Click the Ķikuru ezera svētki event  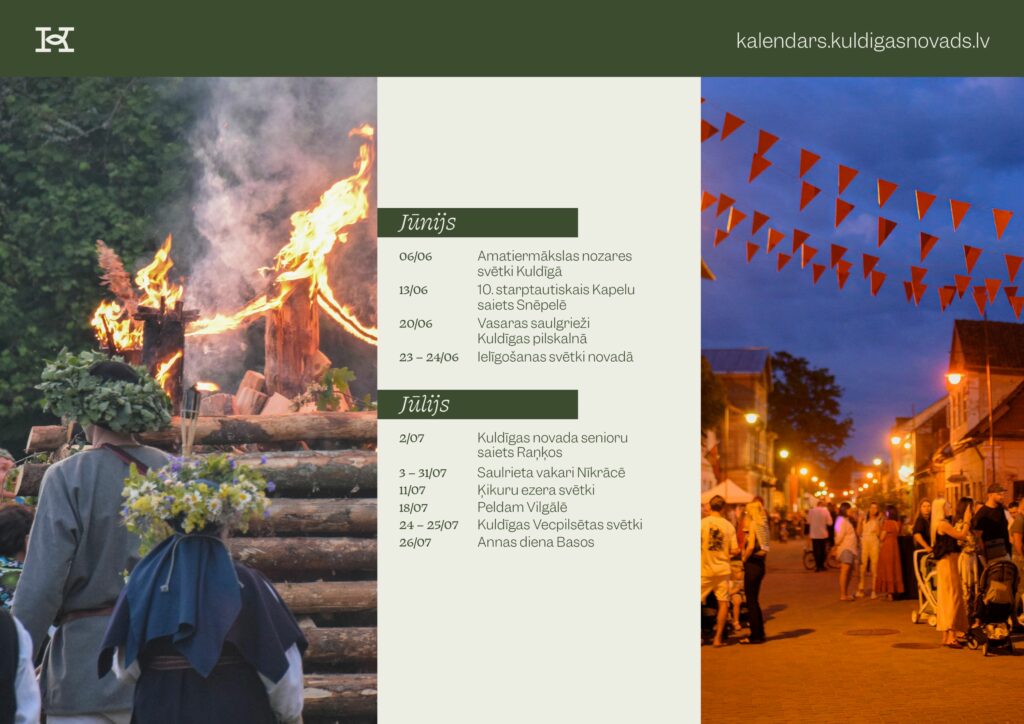pos(535,490)
